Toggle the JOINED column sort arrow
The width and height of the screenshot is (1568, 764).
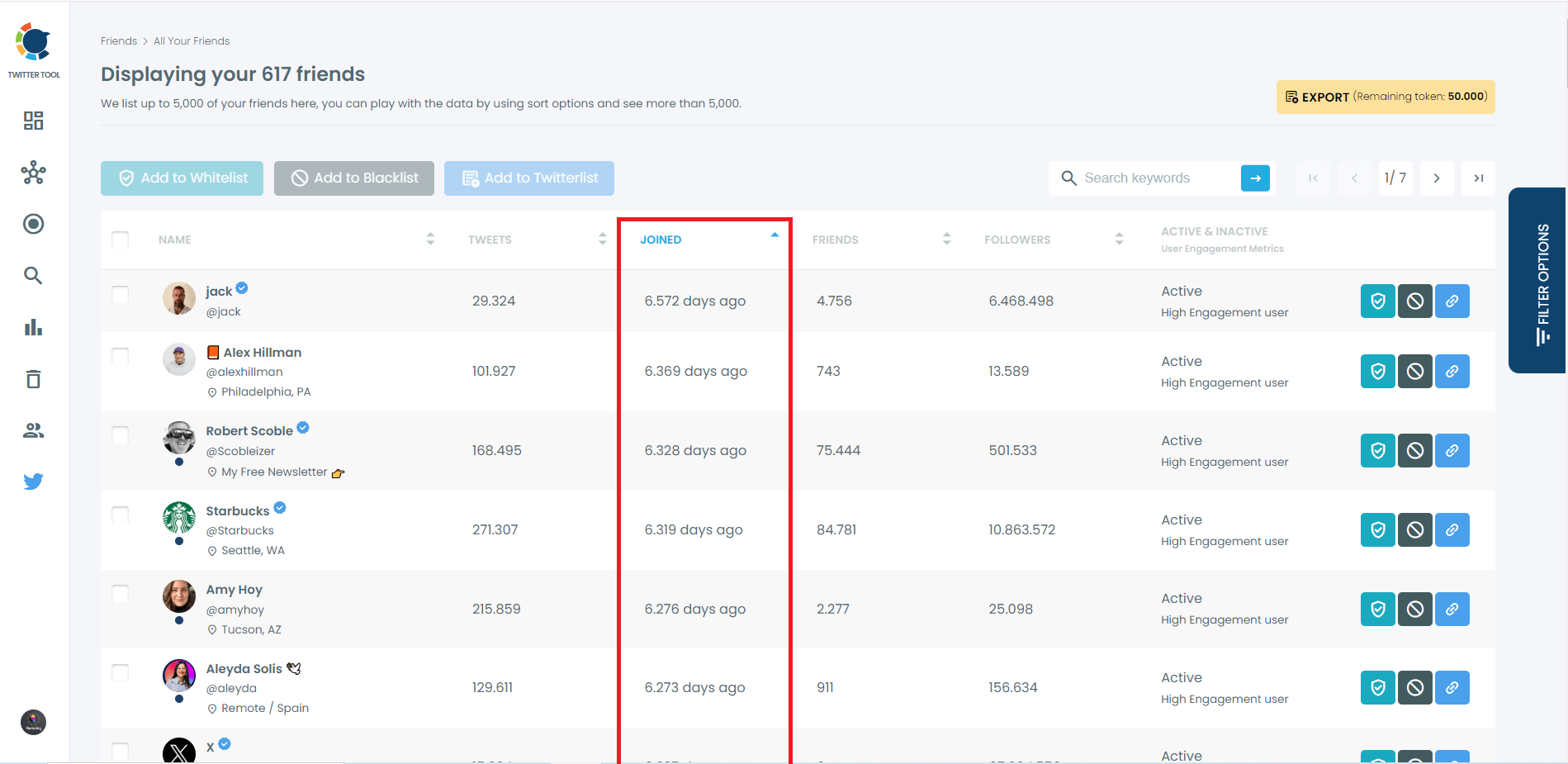click(x=775, y=235)
